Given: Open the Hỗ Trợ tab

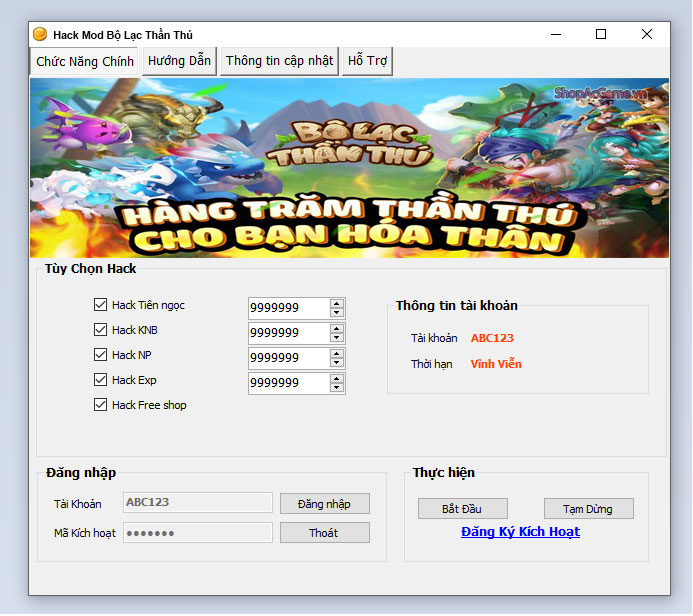Looking at the screenshot, I should point(367,61).
